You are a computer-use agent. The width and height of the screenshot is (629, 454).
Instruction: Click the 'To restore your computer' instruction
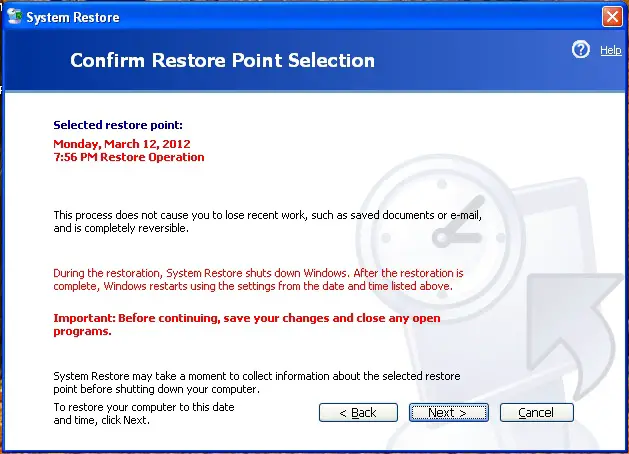click(x=144, y=413)
